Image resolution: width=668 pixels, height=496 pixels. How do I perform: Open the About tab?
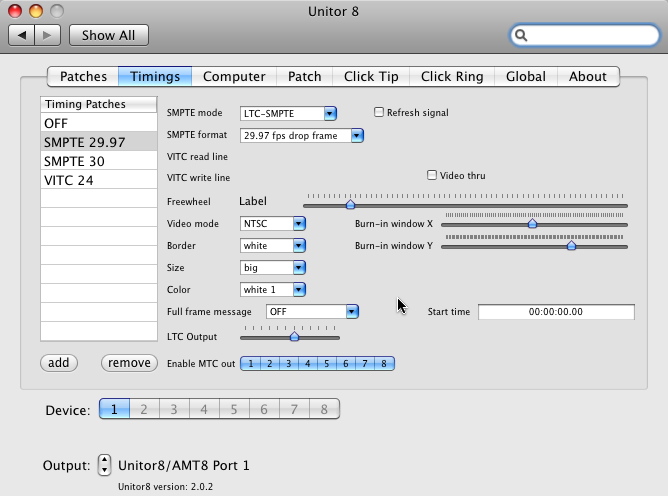(588, 76)
